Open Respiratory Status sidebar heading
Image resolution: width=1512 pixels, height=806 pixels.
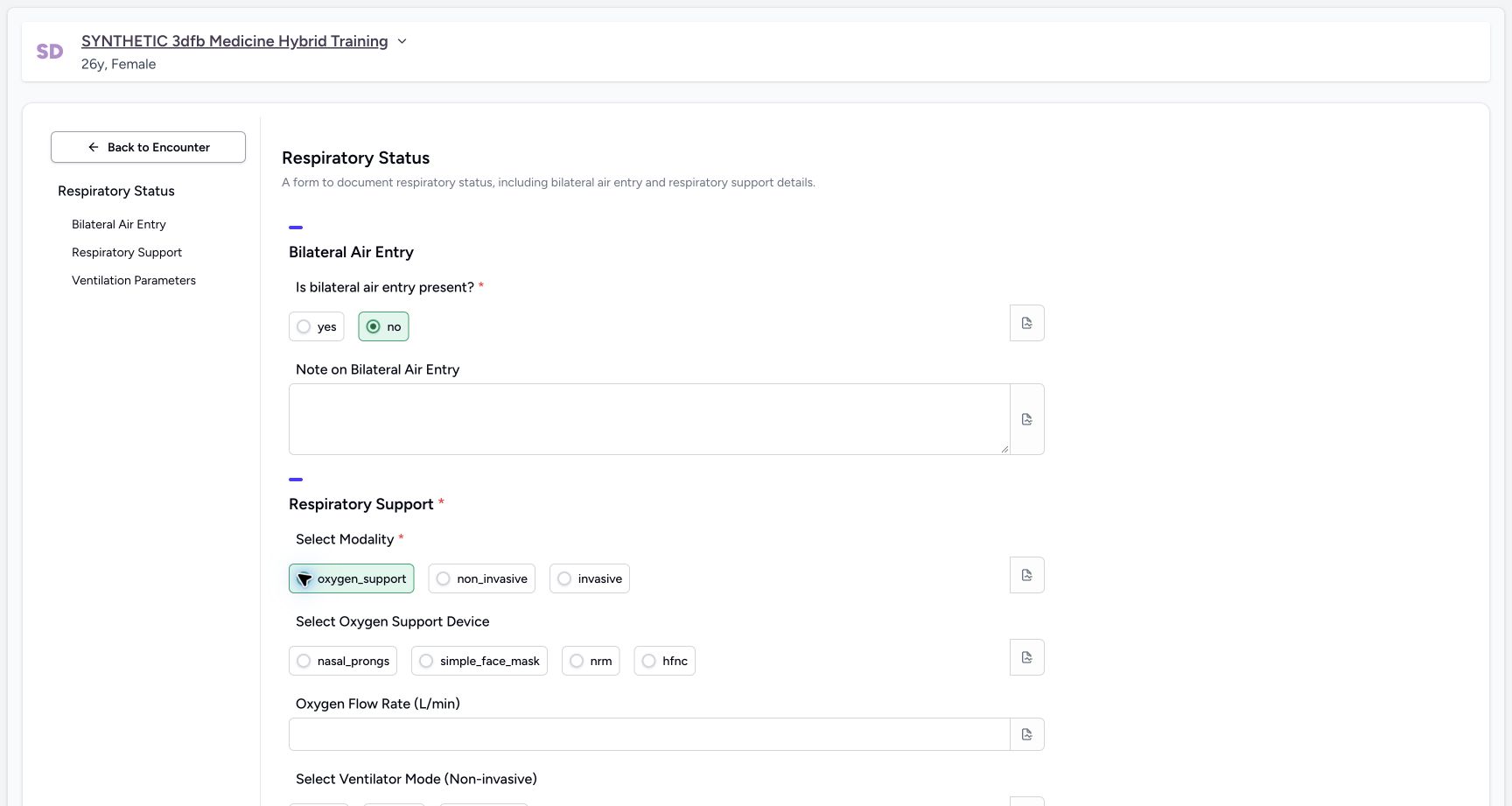point(116,191)
